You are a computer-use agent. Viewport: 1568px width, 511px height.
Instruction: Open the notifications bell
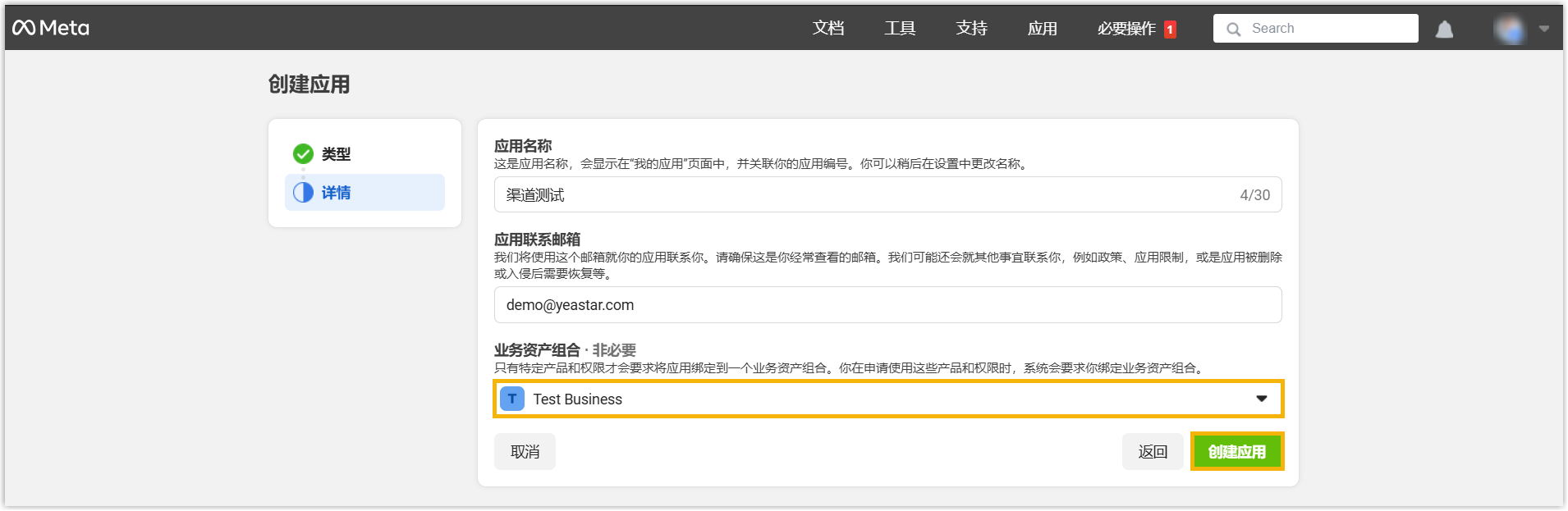(1444, 30)
